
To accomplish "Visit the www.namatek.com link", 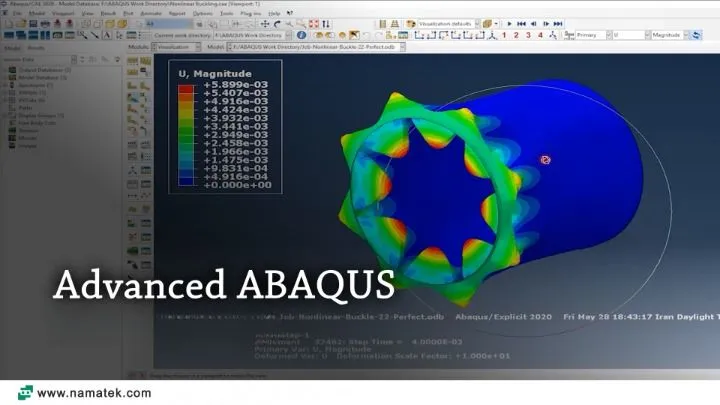I will point(94,393).
